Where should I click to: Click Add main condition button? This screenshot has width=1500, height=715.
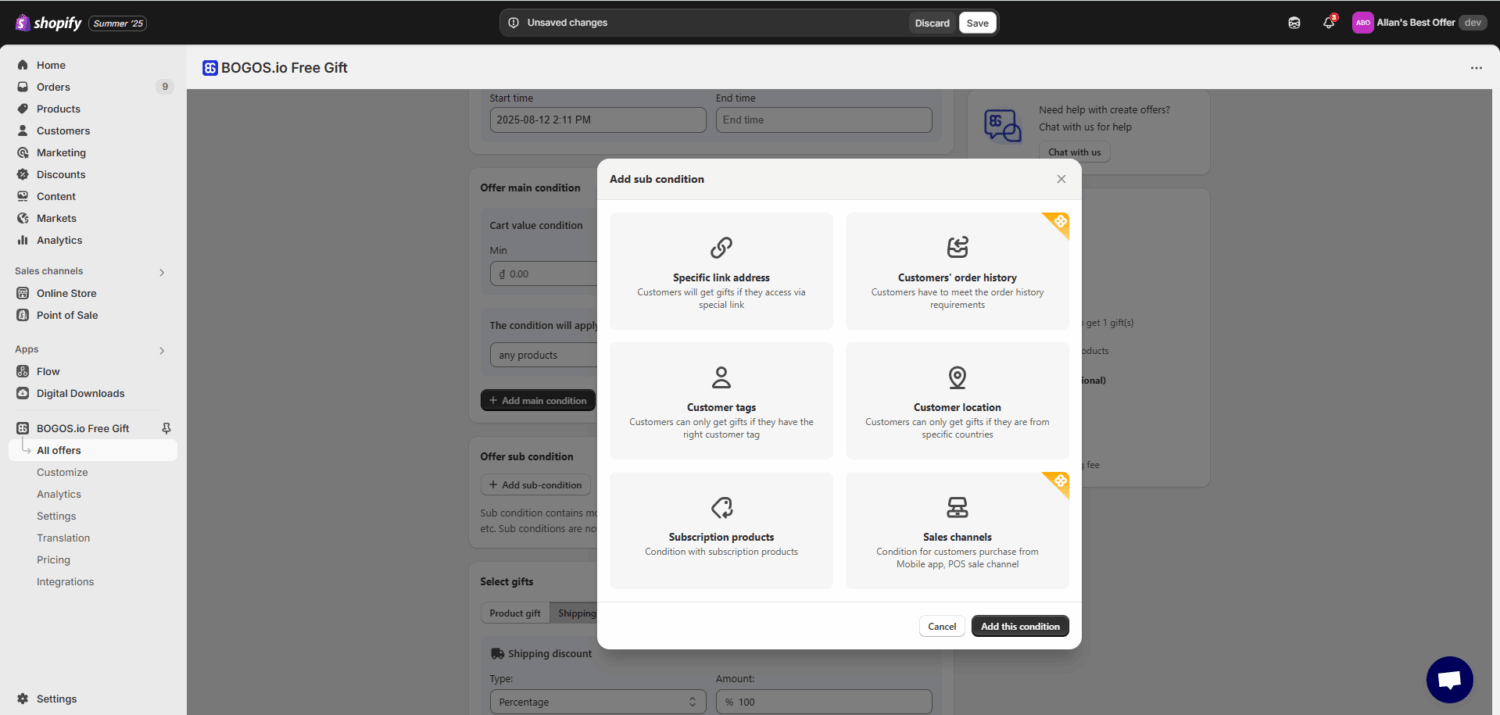[538, 400]
